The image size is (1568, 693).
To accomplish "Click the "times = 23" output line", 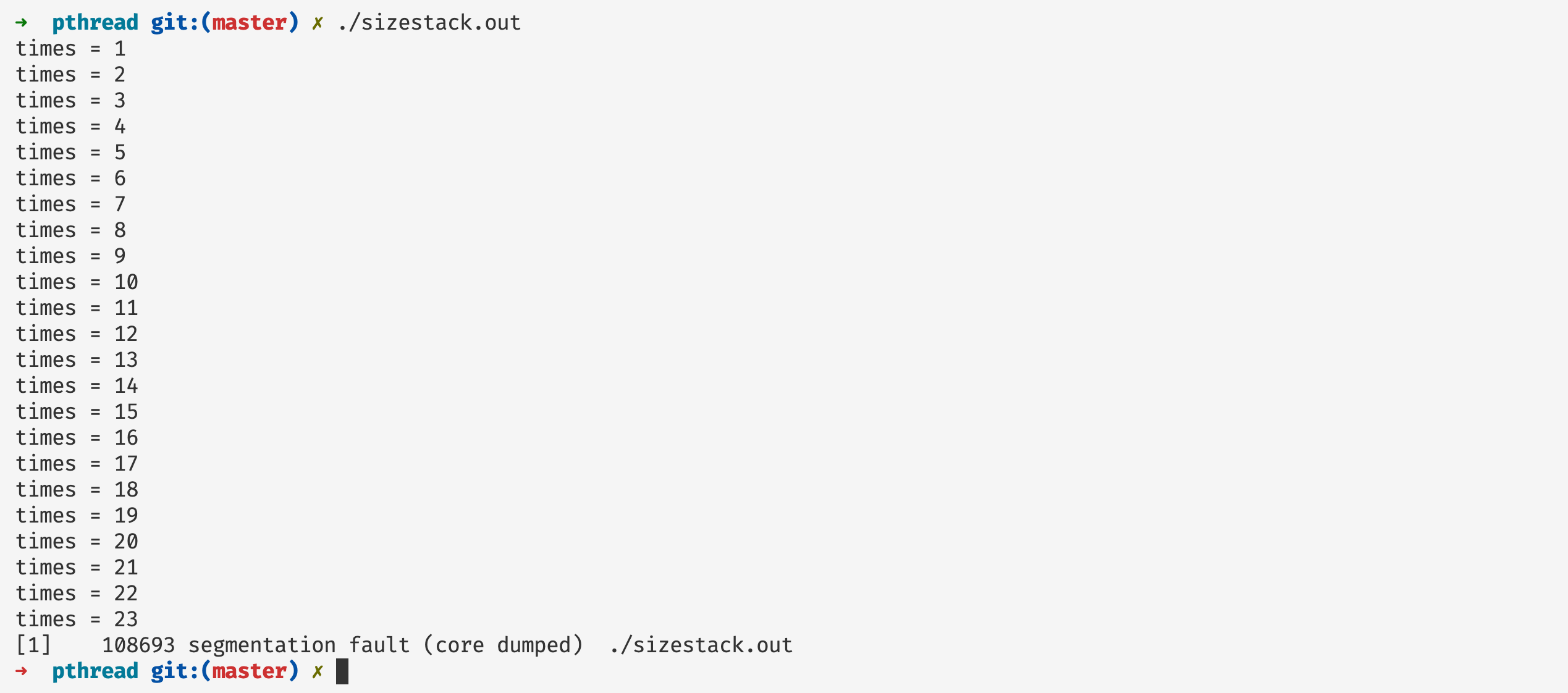I will (x=77, y=619).
